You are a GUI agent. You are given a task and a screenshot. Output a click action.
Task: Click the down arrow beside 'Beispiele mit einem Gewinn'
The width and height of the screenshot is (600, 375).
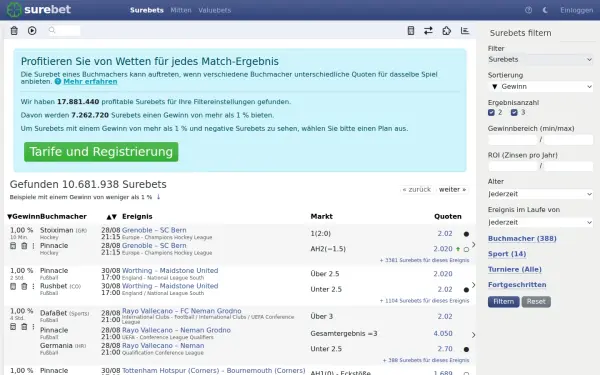158,197
